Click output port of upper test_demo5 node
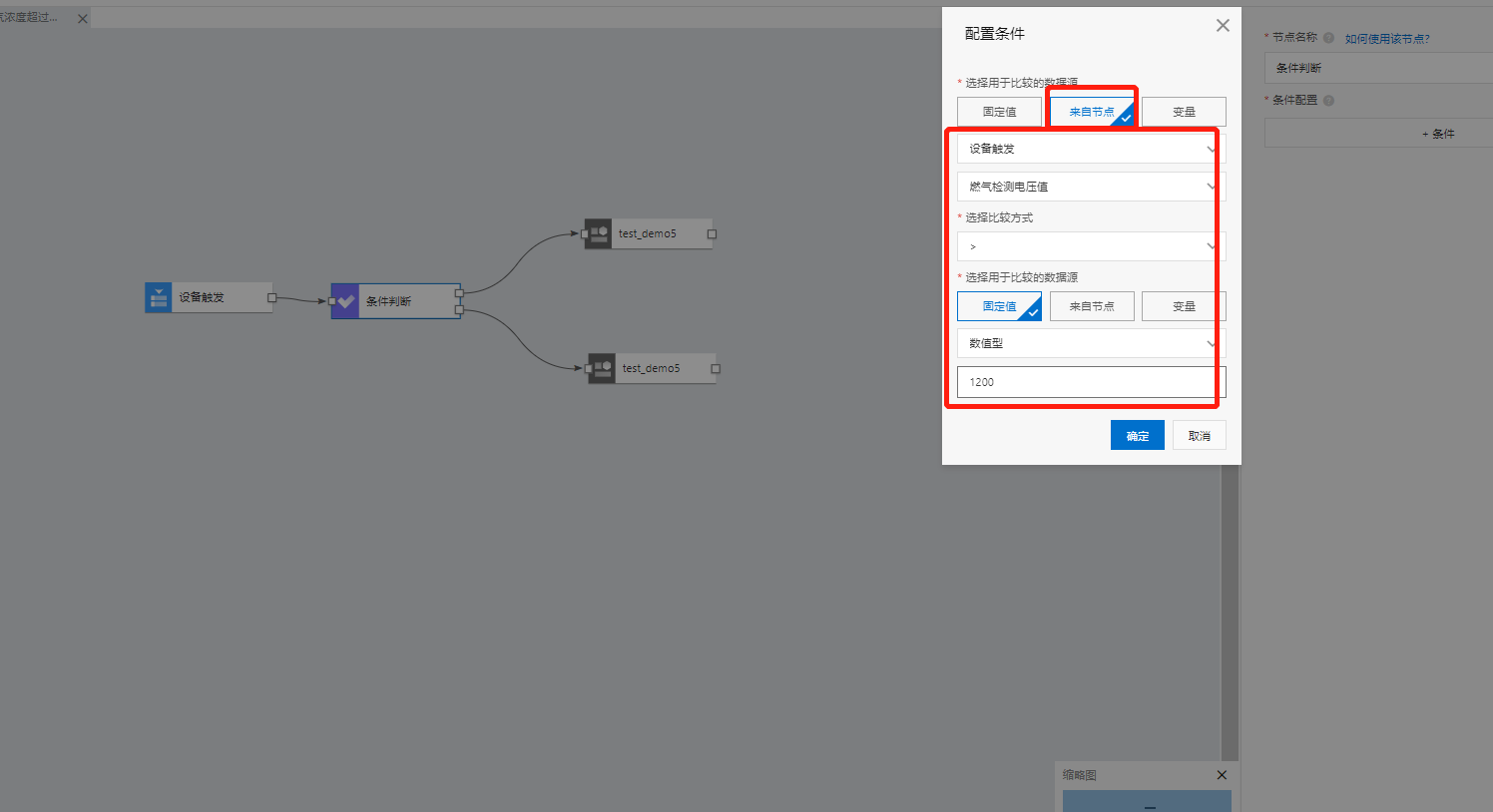 [x=712, y=234]
